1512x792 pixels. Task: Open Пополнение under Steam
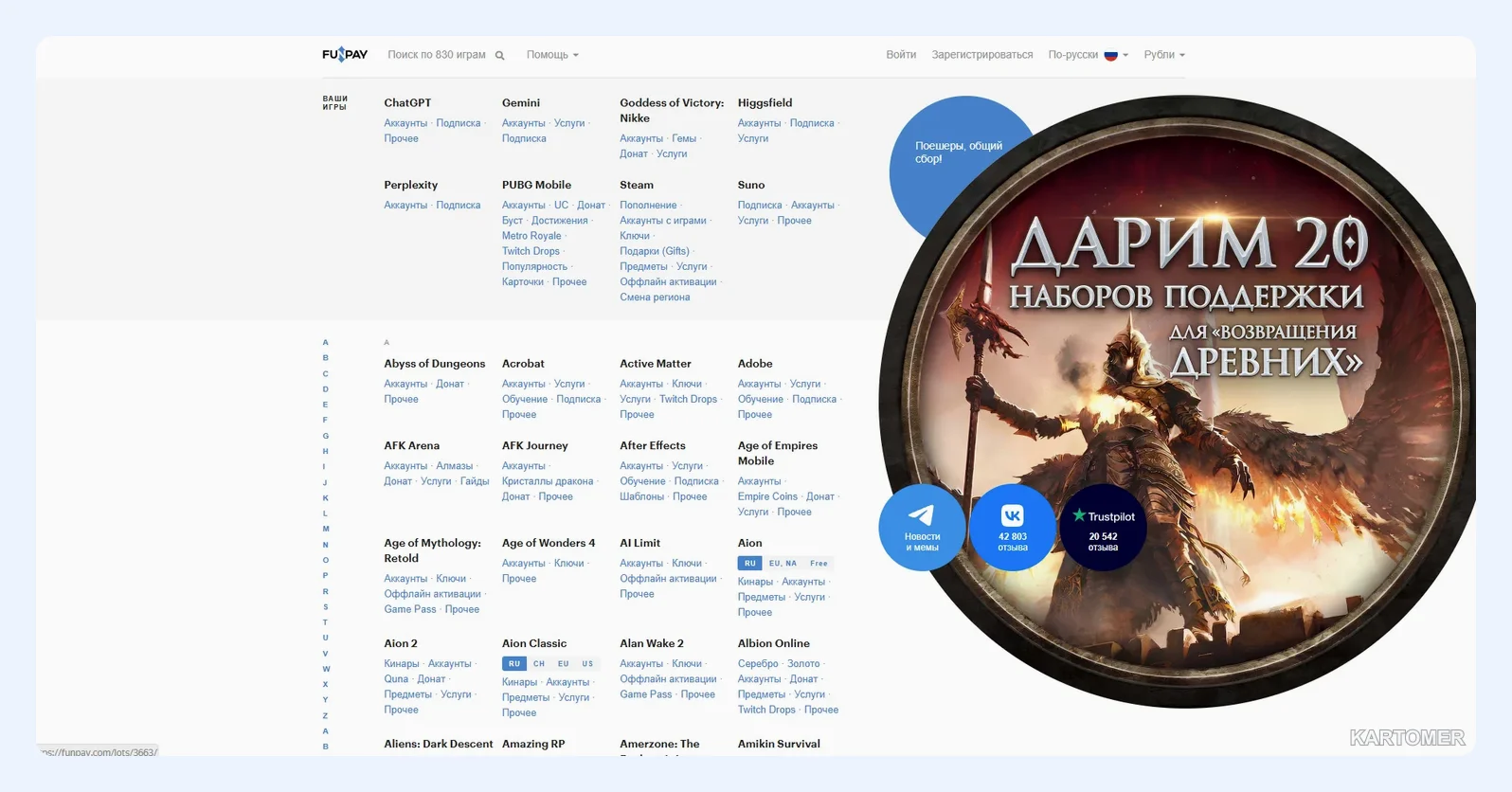648,205
